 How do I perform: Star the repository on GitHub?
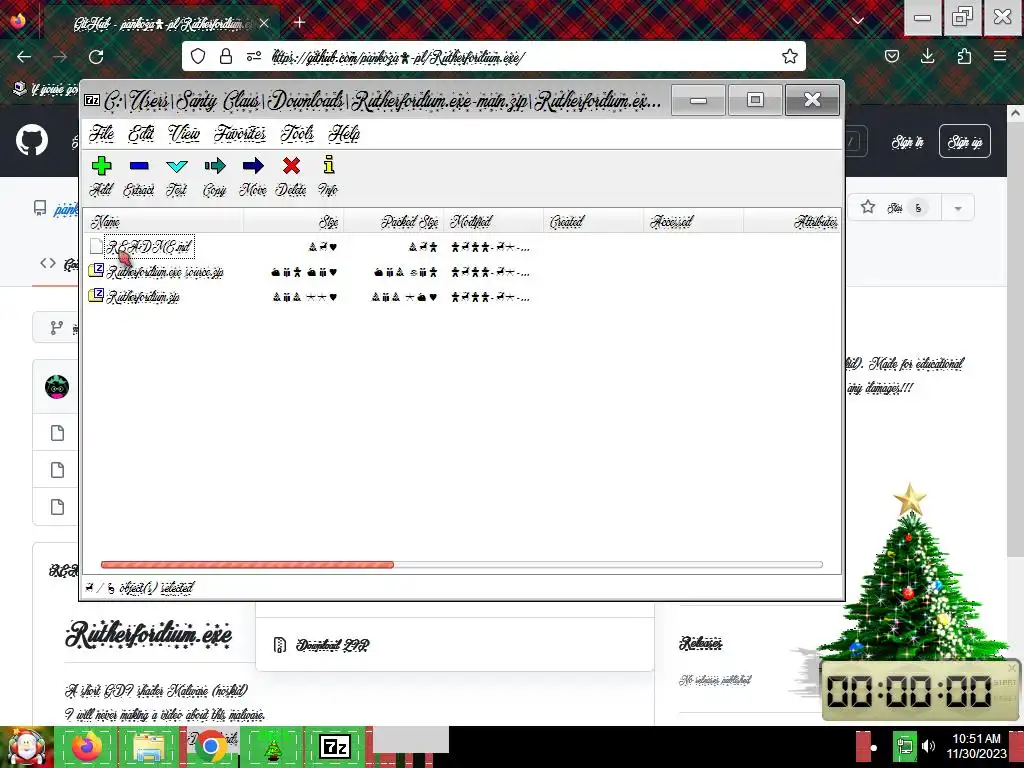[x=895, y=208]
